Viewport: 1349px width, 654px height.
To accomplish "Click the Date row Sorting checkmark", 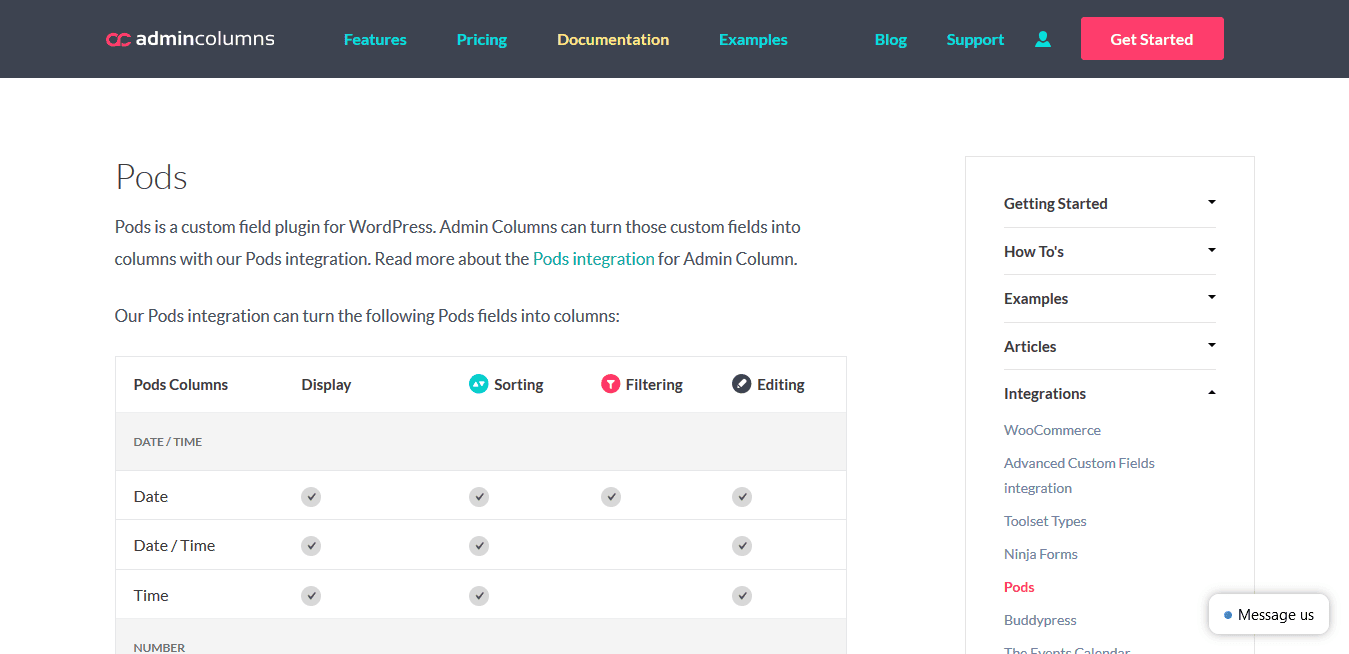I will click(479, 496).
